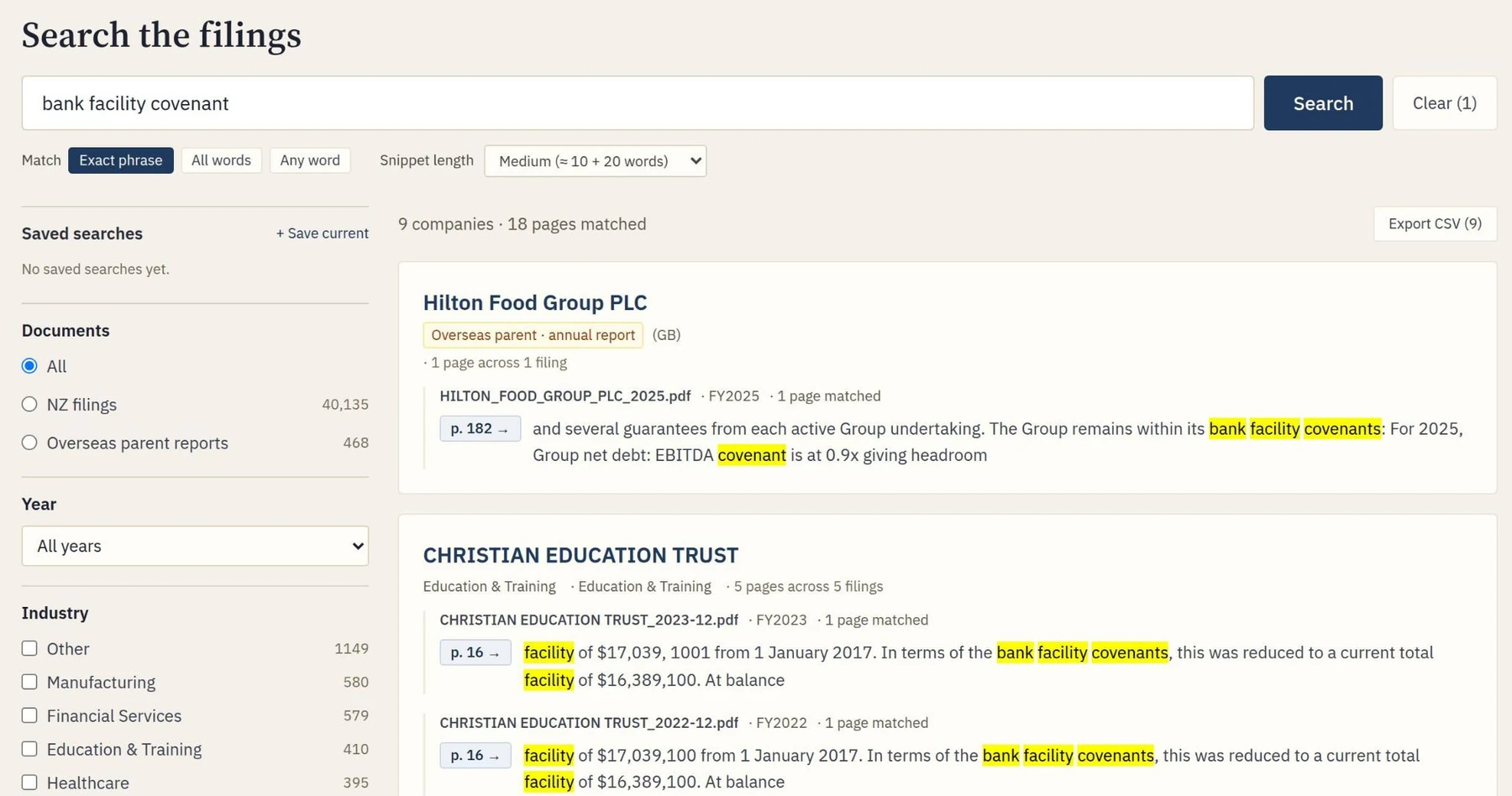Select the All documents radio button
The height and width of the screenshot is (796, 1512).
pos(29,366)
